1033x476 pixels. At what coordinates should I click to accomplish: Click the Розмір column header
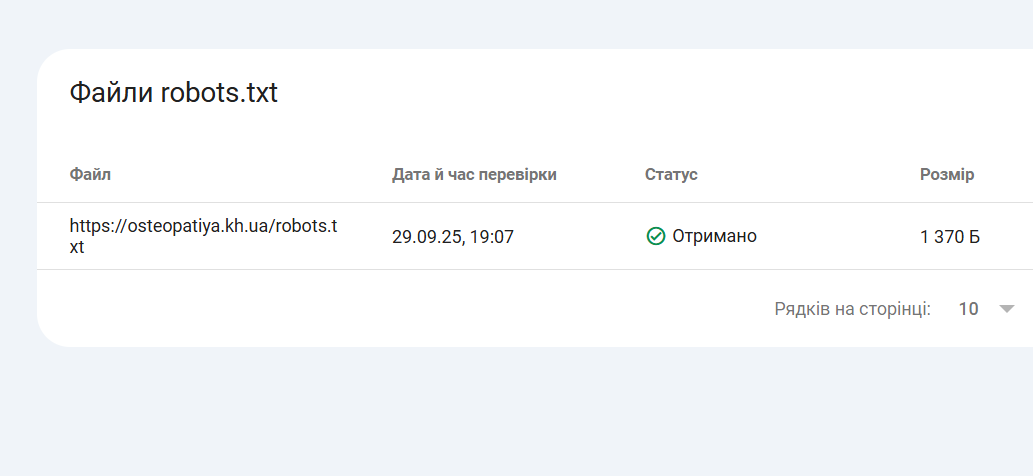tap(947, 174)
